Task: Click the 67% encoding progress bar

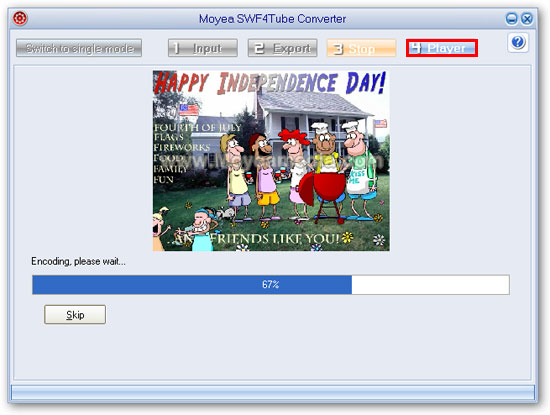Action: (x=271, y=285)
